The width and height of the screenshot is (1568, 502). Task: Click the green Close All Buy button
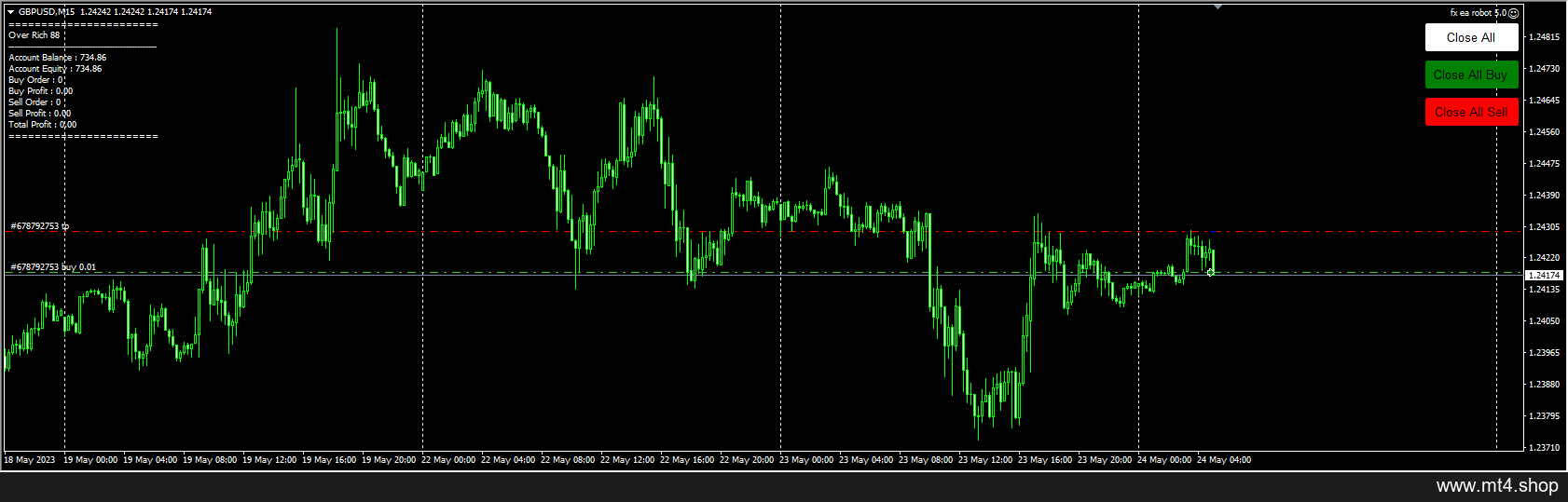tap(1471, 75)
